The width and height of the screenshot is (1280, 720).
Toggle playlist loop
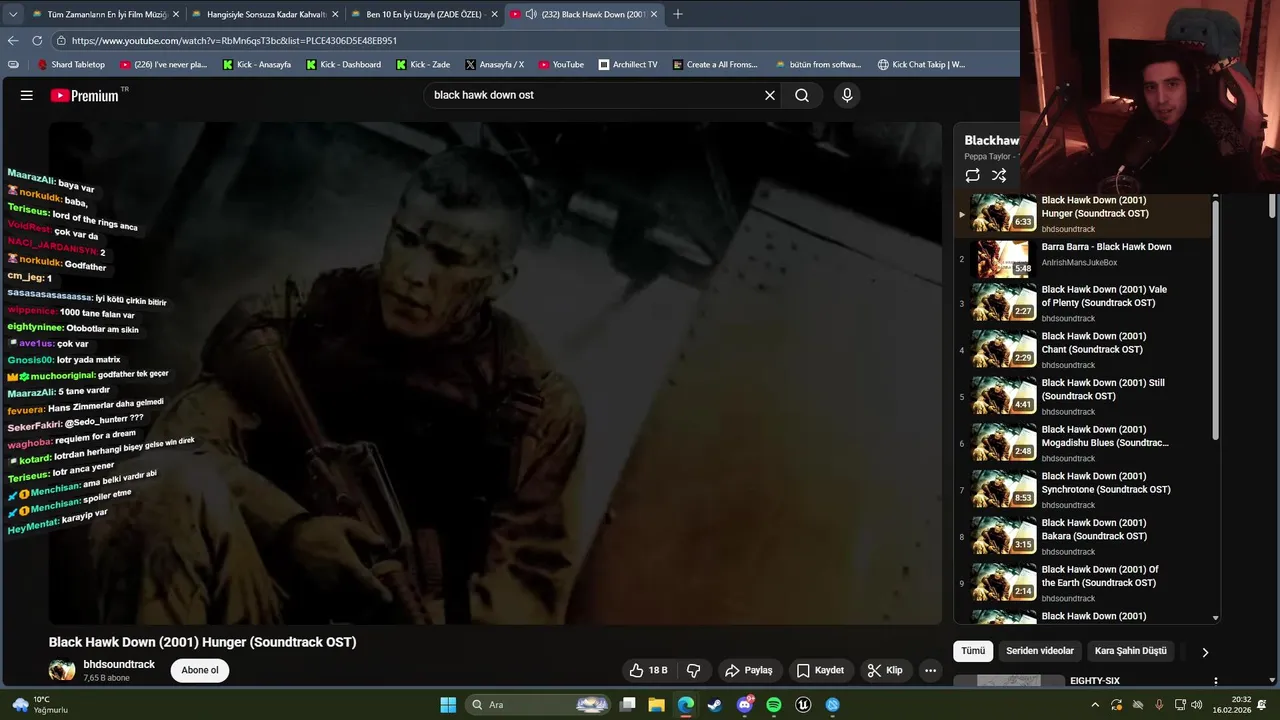click(972, 175)
